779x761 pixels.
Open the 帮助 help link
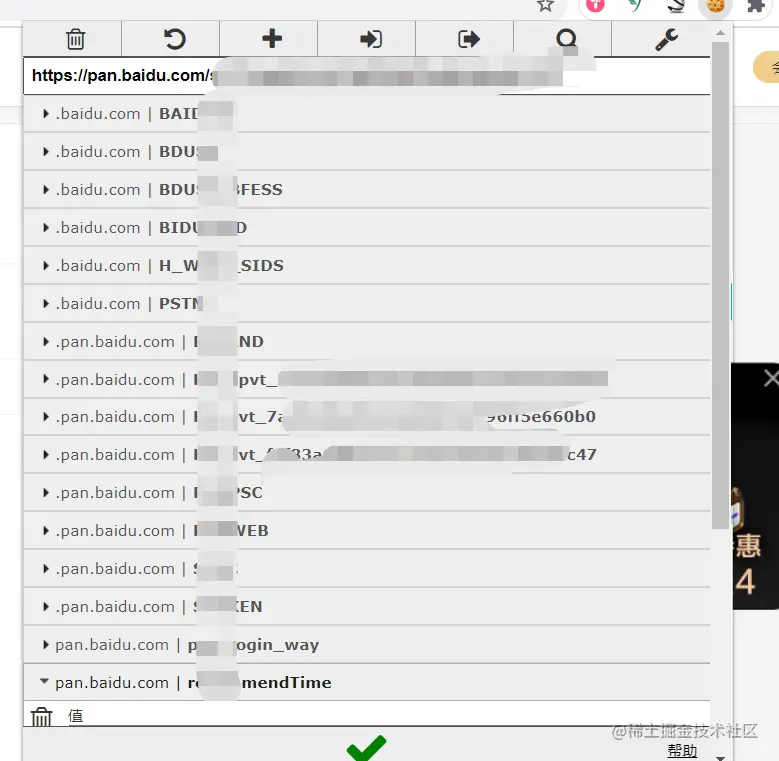point(682,751)
